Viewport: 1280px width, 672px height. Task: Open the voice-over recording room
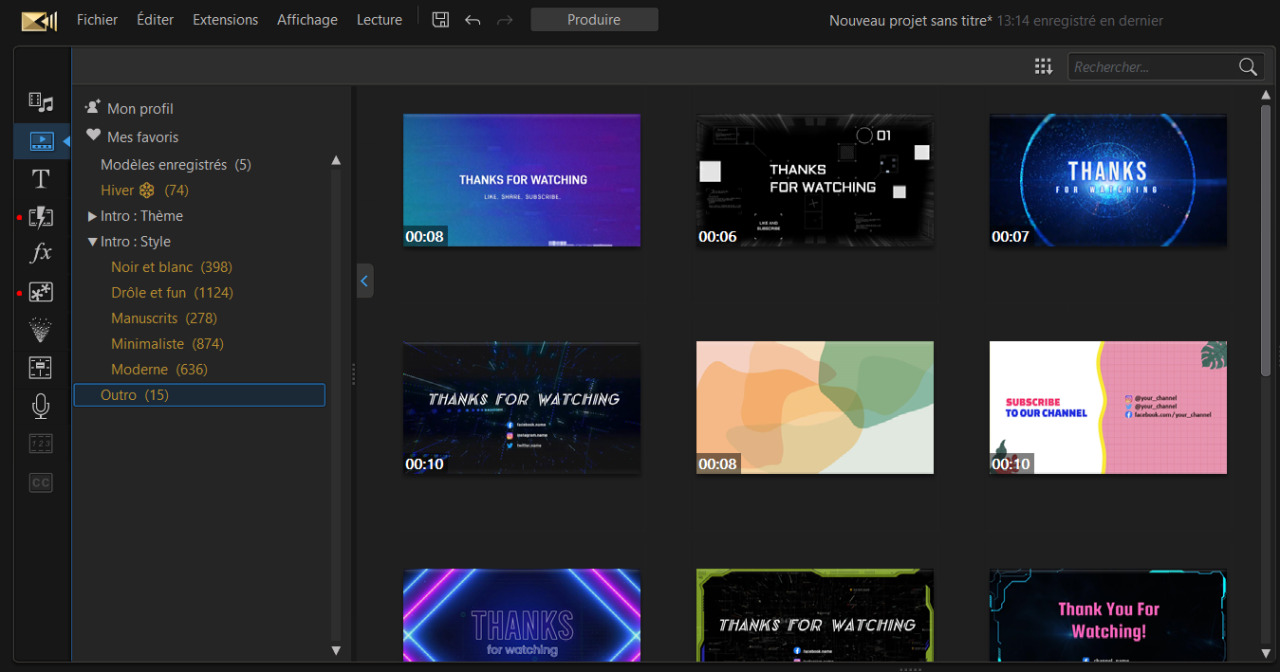pyautogui.click(x=41, y=406)
